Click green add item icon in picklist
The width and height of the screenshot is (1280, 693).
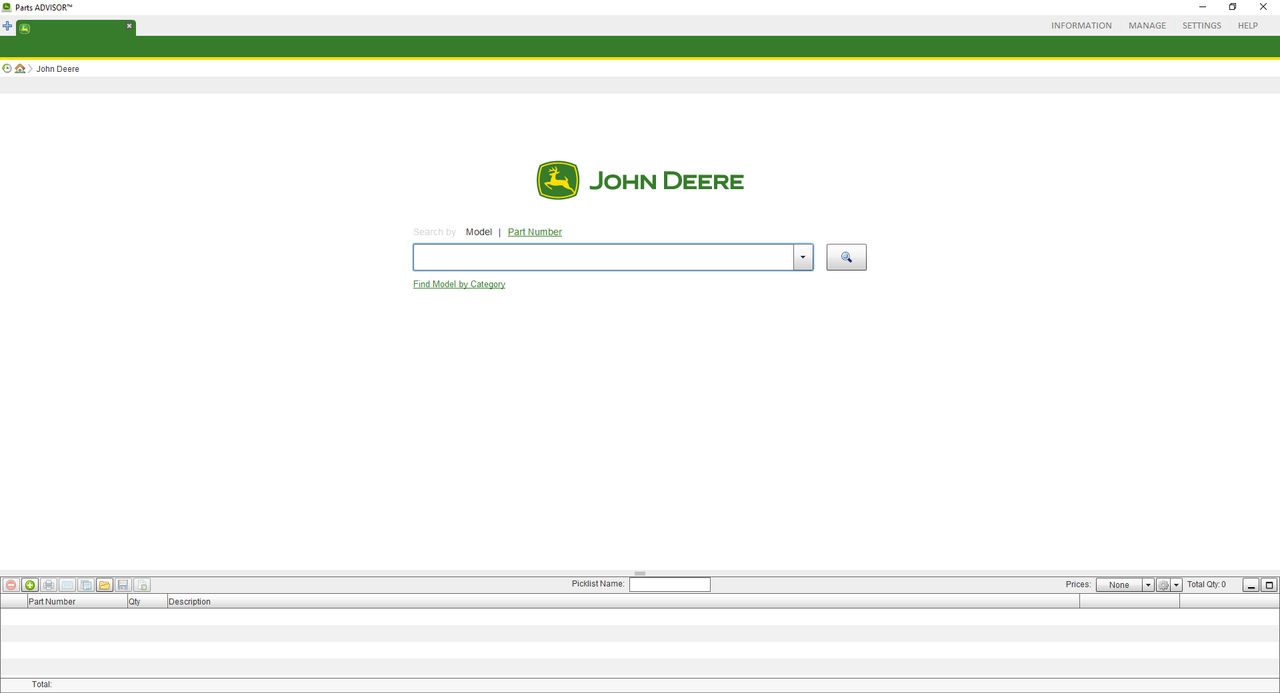pyautogui.click(x=30, y=585)
